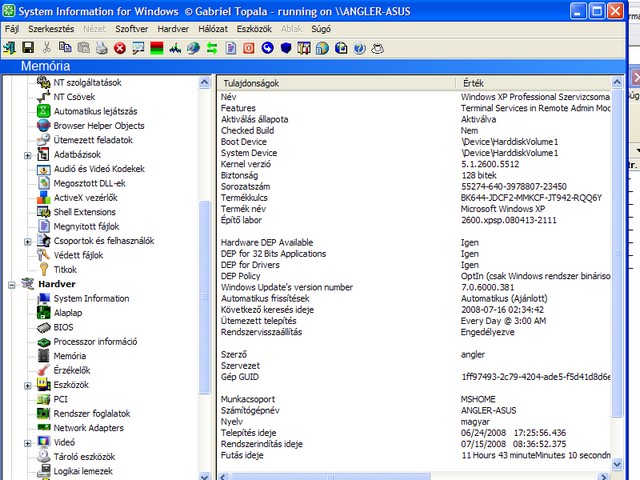The width and height of the screenshot is (640, 480).
Task: Open the Szerkesztés menu
Action: (x=51, y=29)
